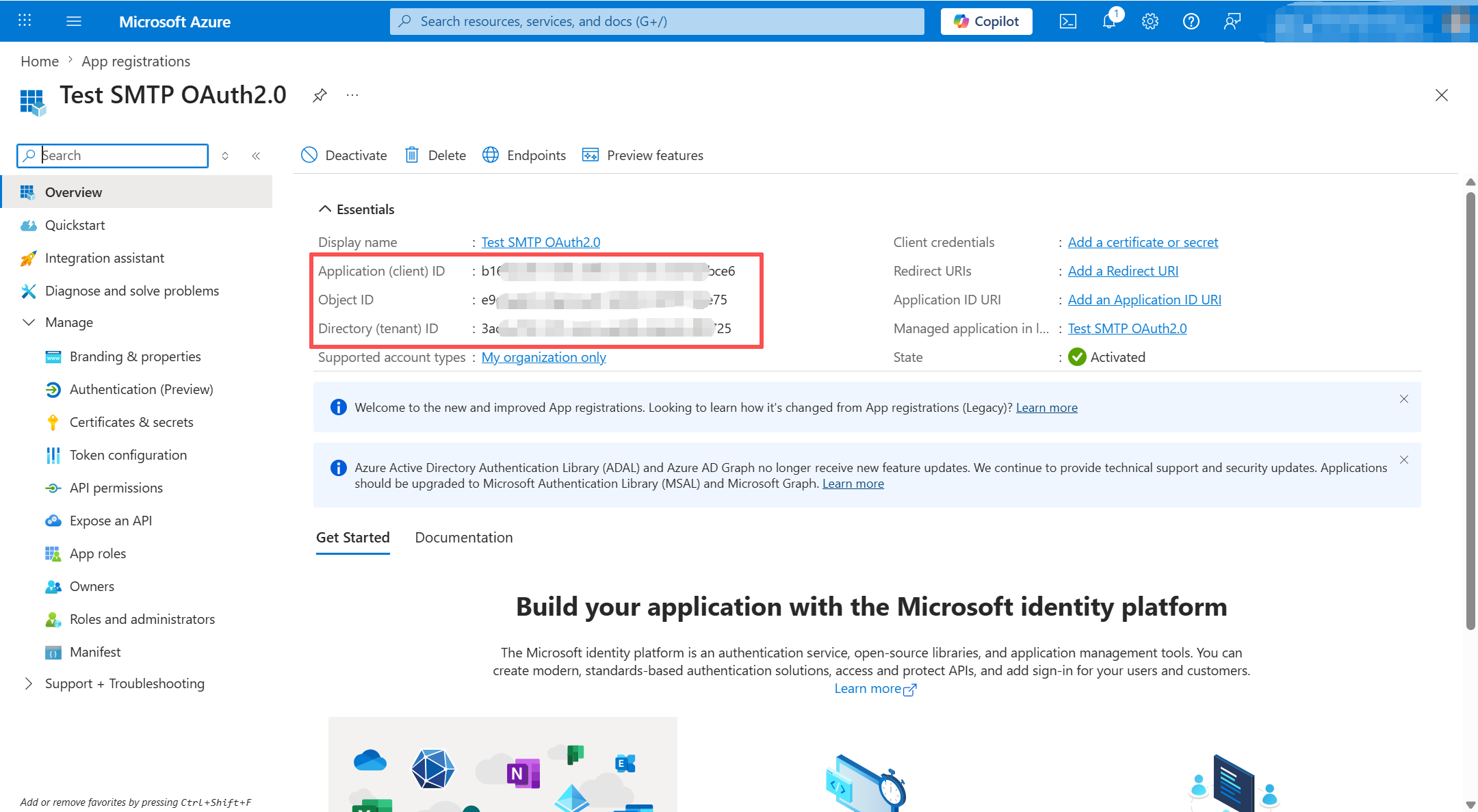Launch Cloud Shell from the top bar
The width and height of the screenshot is (1478, 812).
[x=1067, y=21]
